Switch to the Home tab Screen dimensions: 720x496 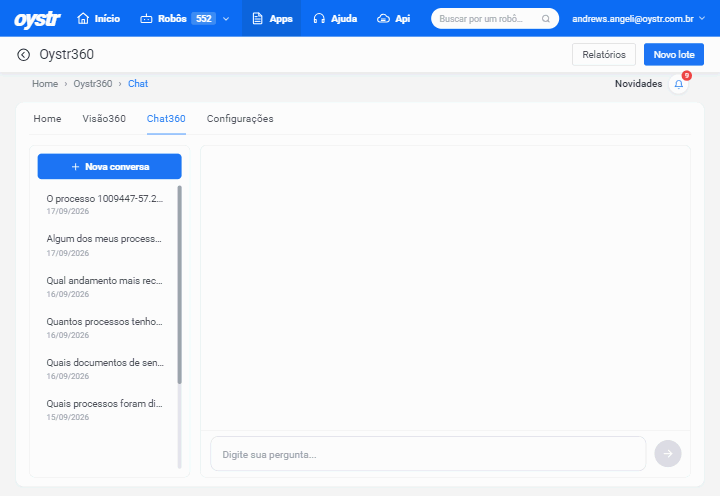(x=47, y=118)
